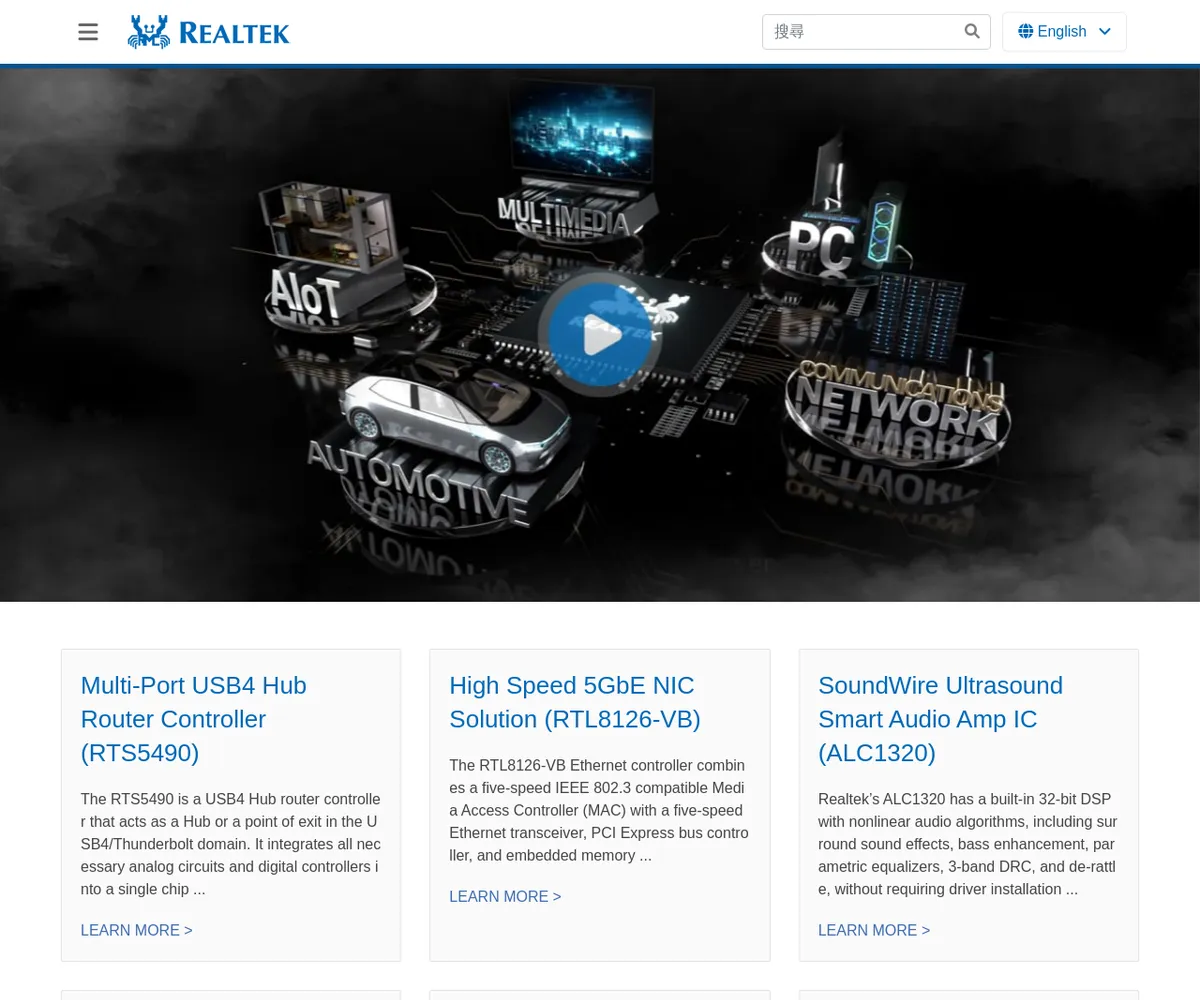Image resolution: width=1200 pixels, height=1000 pixels.
Task: Open Multi-Port USB4 Hub Router Controller title
Action: (193, 719)
